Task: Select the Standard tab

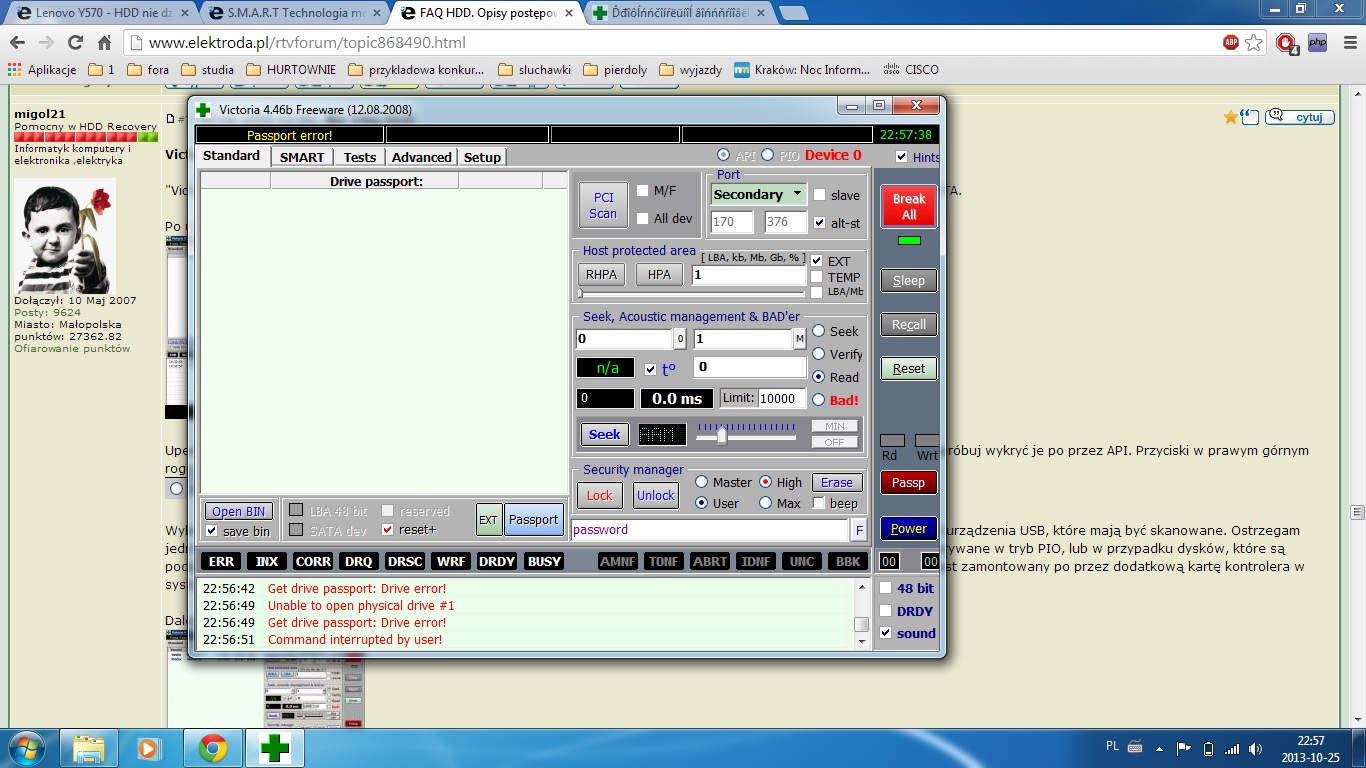Action: point(232,156)
